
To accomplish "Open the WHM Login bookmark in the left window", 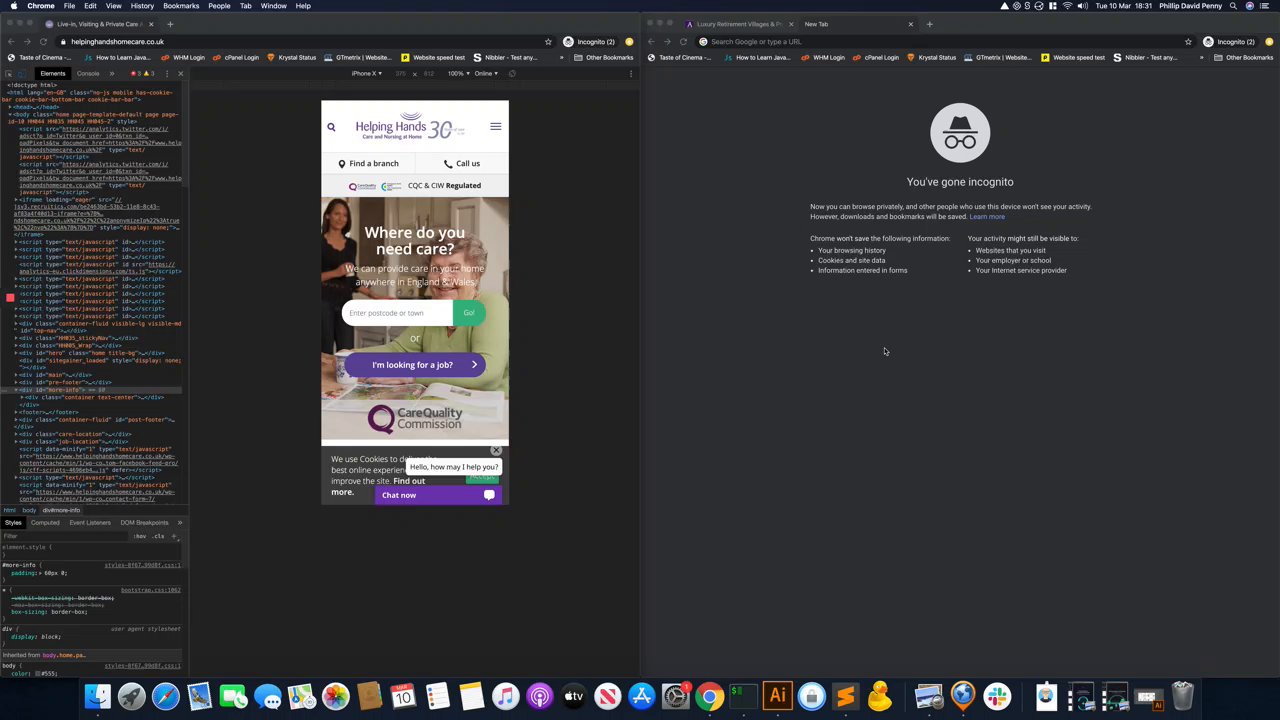I will (x=183, y=58).
